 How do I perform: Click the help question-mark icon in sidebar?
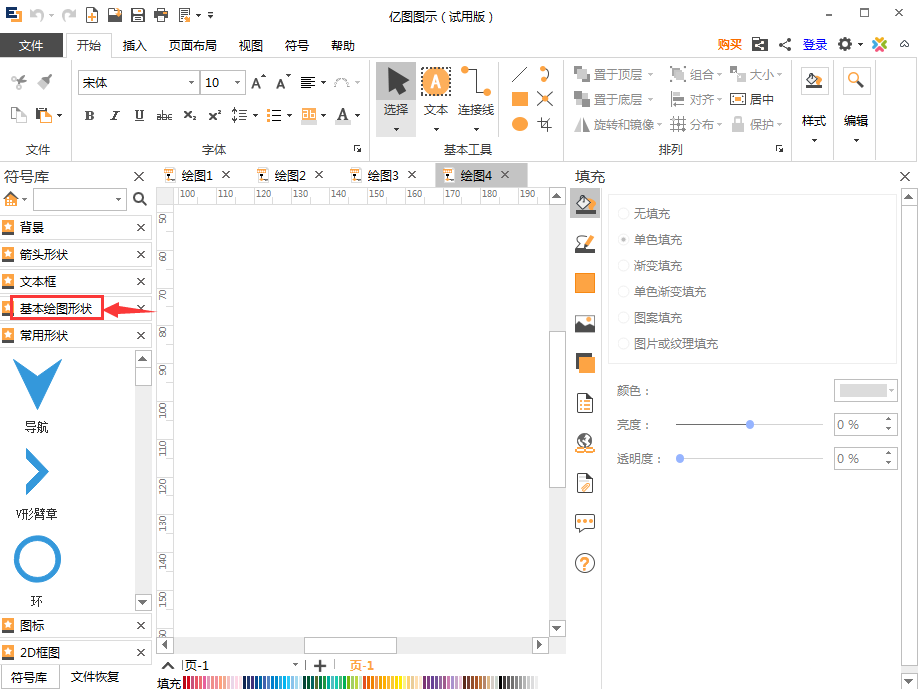point(585,564)
